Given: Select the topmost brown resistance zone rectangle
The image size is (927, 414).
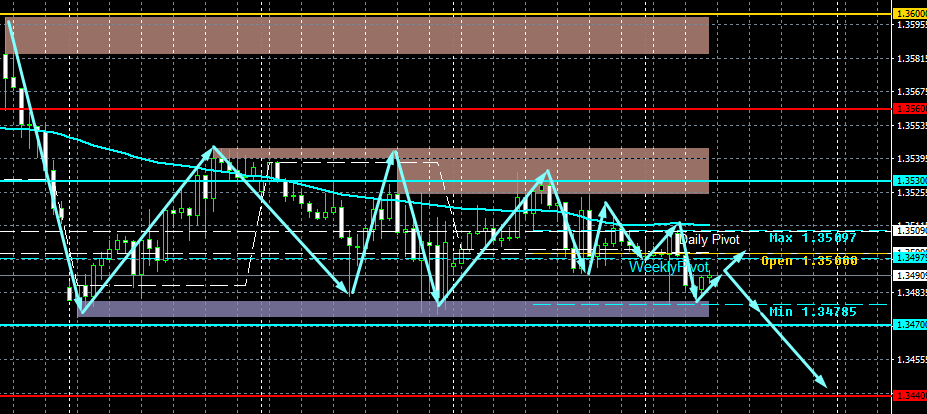Looking at the screenshot, I should tap(358, 35).
